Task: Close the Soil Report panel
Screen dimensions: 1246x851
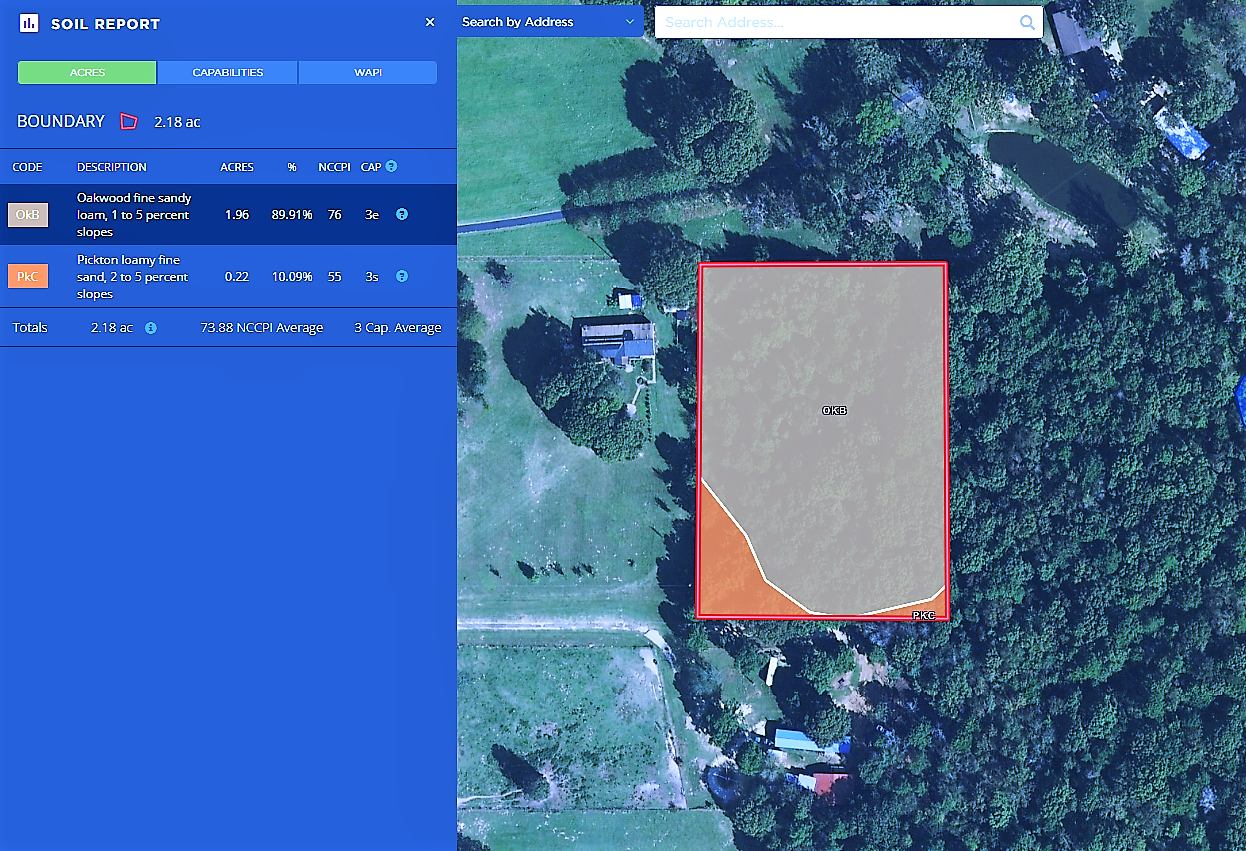Action: coord(430,22)
